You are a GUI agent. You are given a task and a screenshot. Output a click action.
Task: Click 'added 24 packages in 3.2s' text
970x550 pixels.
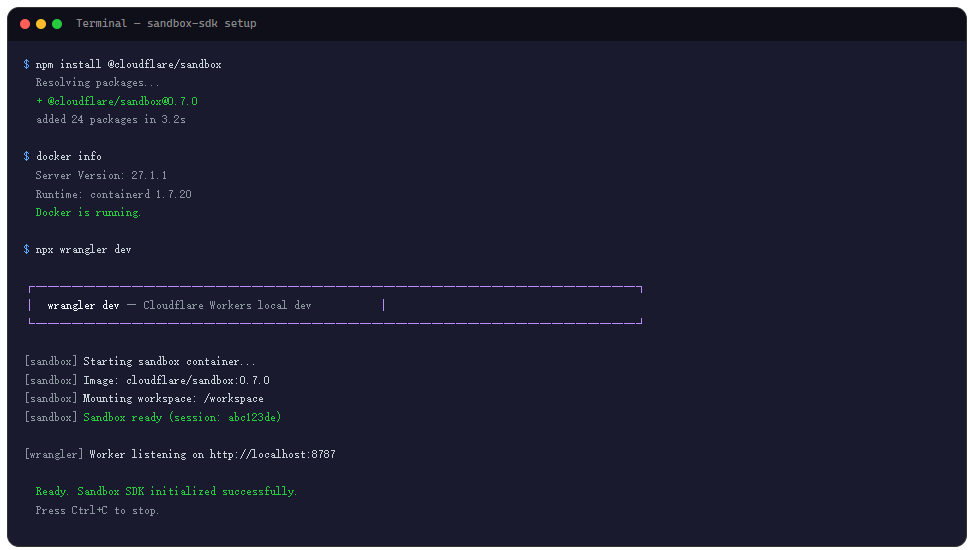[x=111, y=119]
